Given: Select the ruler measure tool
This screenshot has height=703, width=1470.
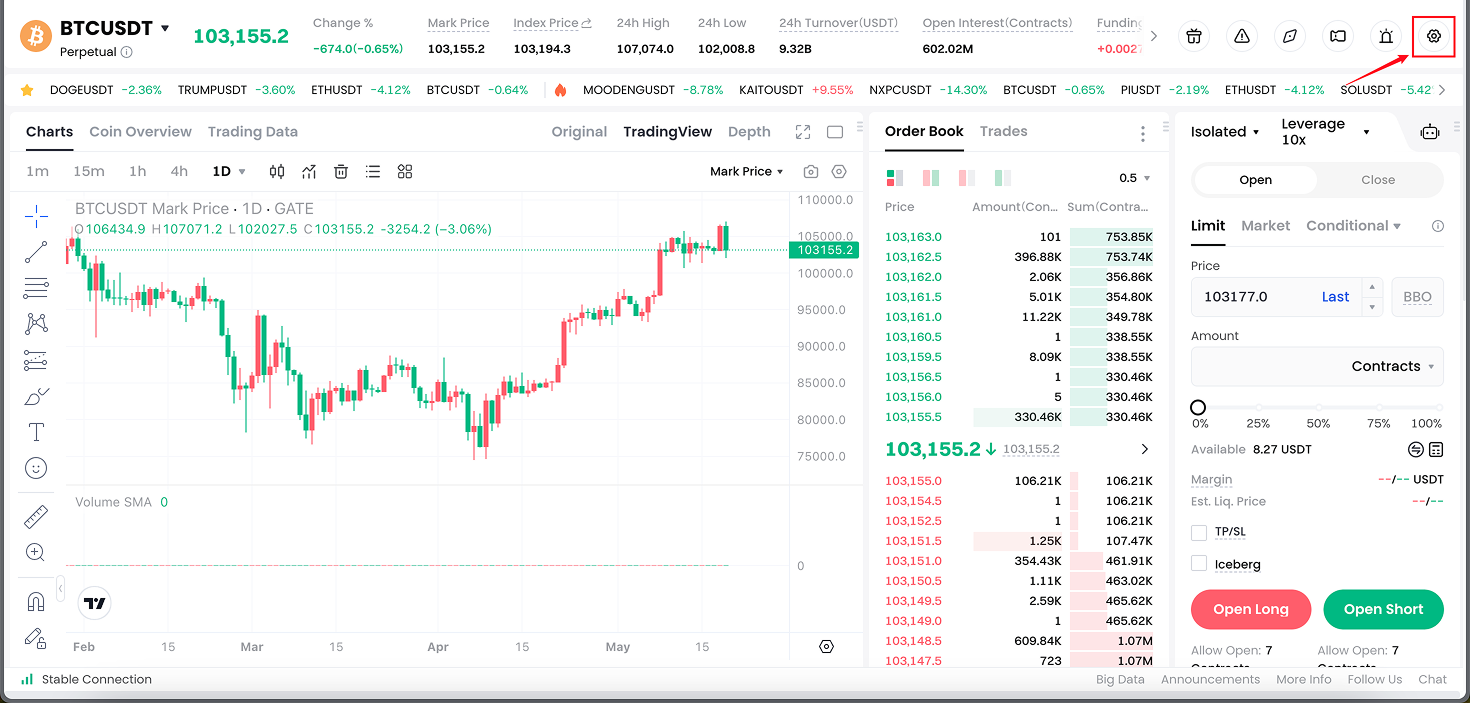Looking at the screenshot, I should pos(36,517).
